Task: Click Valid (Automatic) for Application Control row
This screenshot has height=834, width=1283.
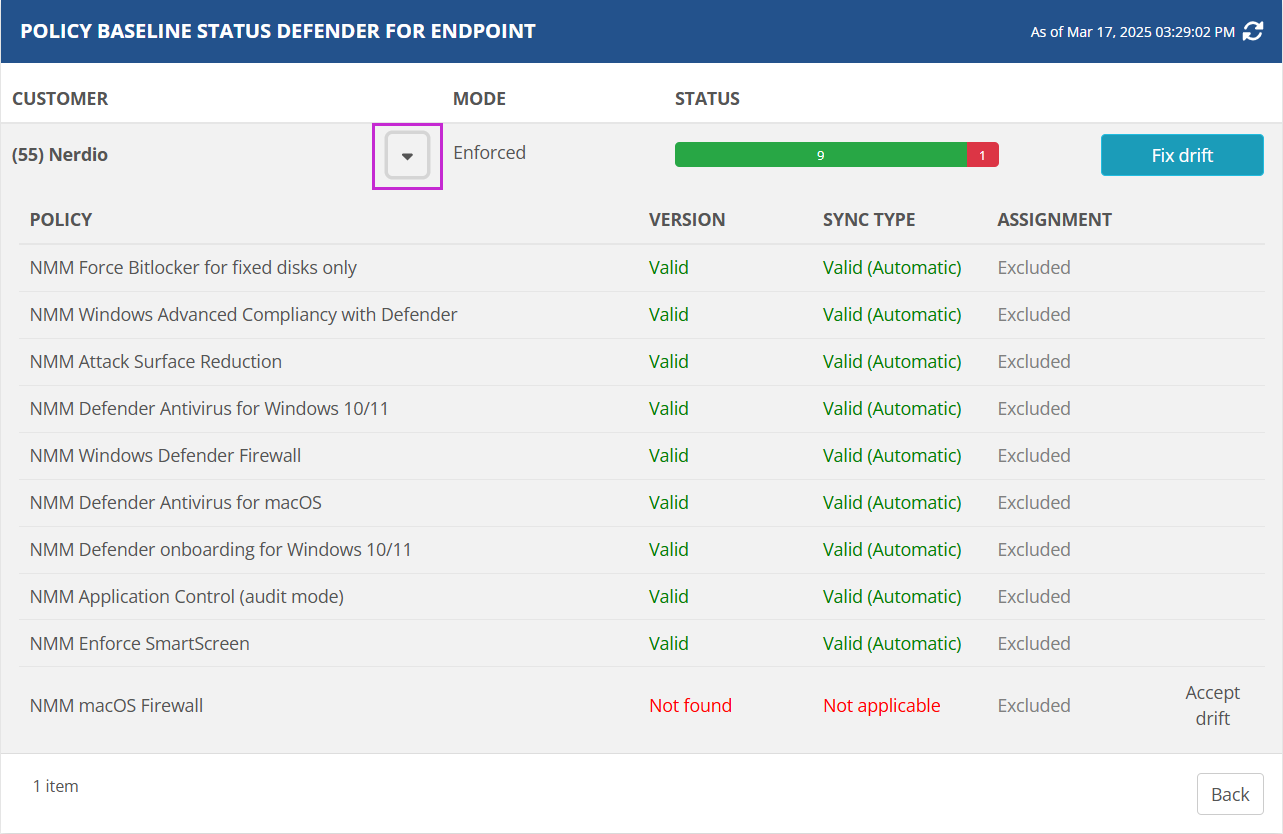Action: [892, 596]
